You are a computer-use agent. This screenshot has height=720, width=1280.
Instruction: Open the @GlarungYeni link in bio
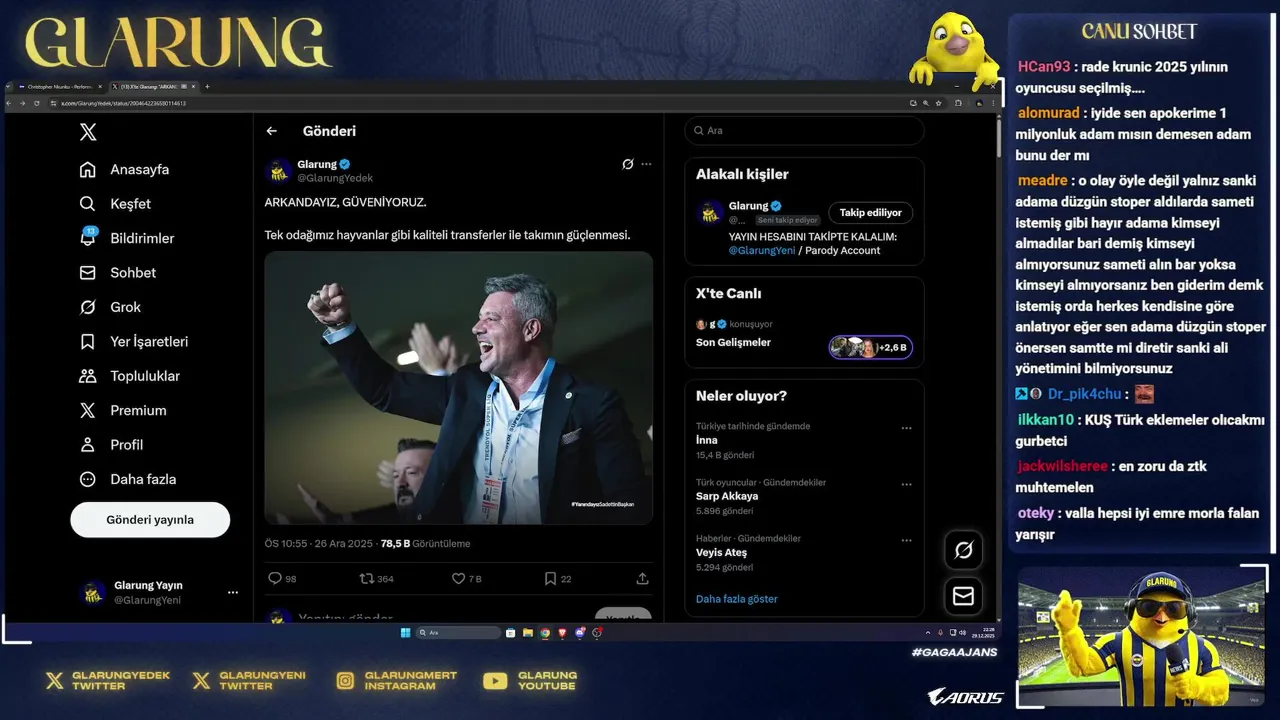click(763, 251)
